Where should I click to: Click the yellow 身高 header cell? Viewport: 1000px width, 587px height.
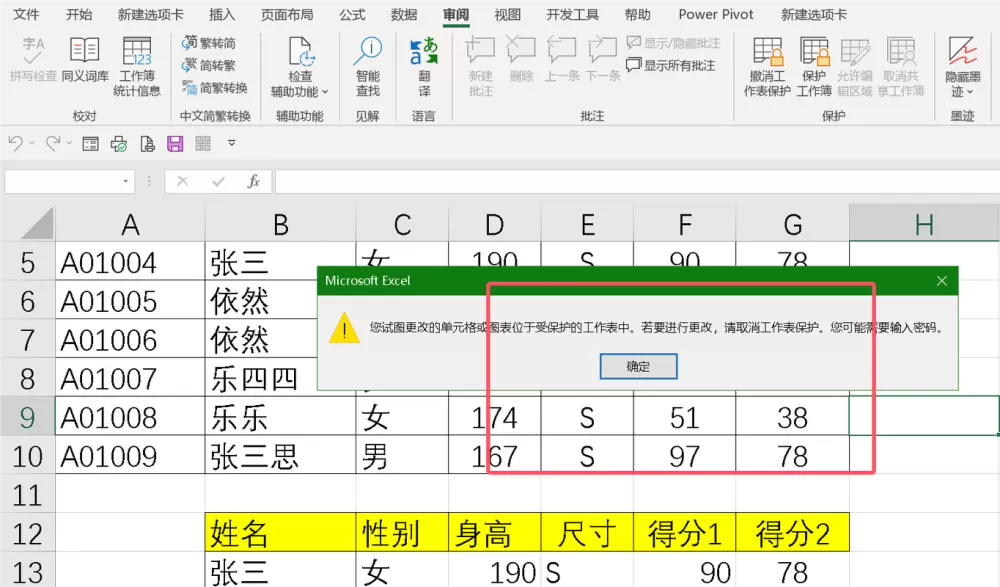click(495, 533)
